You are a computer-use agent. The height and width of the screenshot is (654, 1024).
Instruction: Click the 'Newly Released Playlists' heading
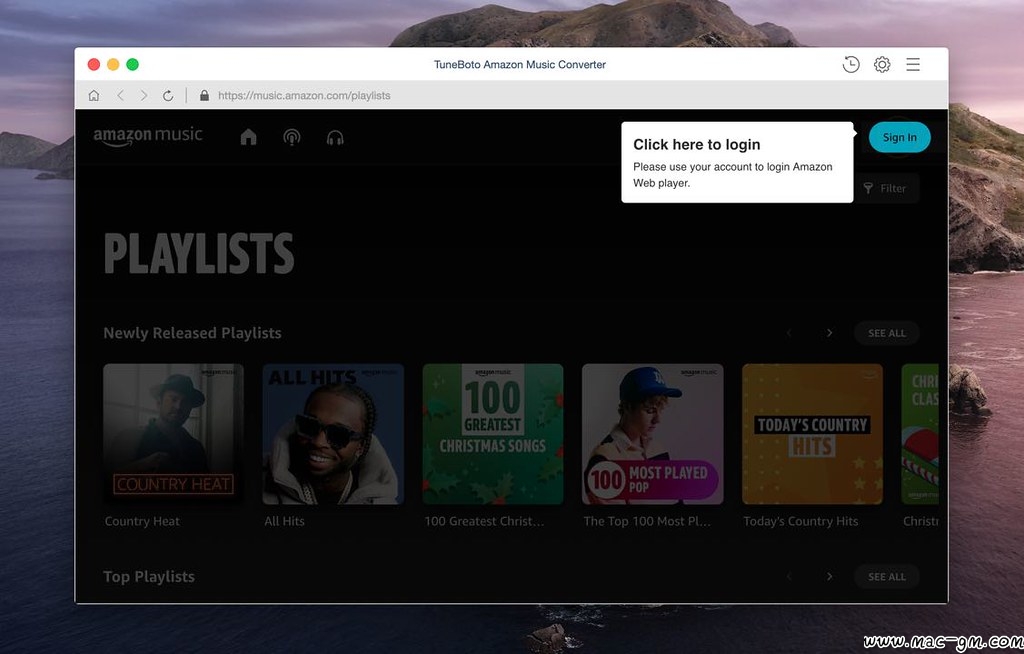pyautogui.click(x=192, y=333)
